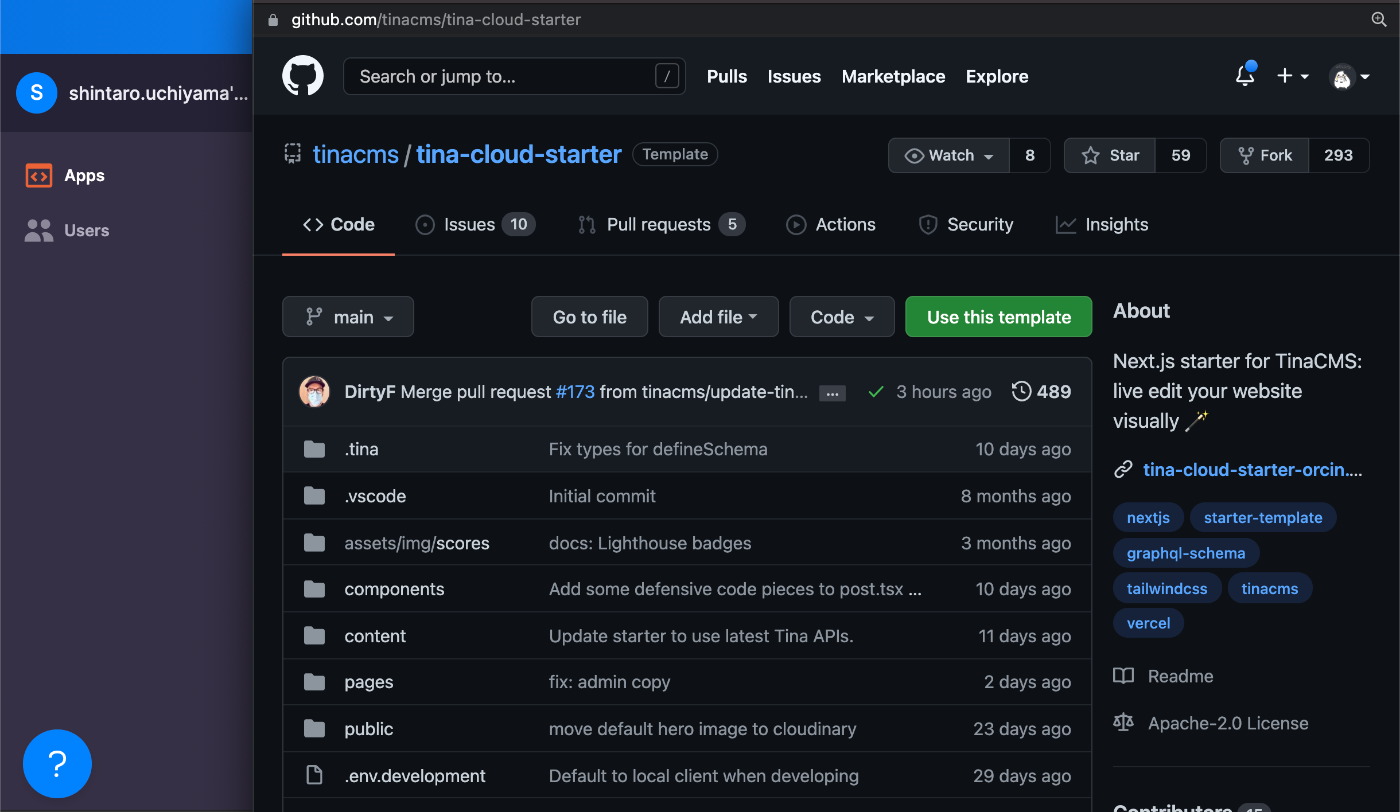This screenshot has width=1400, height=812.
Task: Click stargazers count 59
Action: point(1181,155)
